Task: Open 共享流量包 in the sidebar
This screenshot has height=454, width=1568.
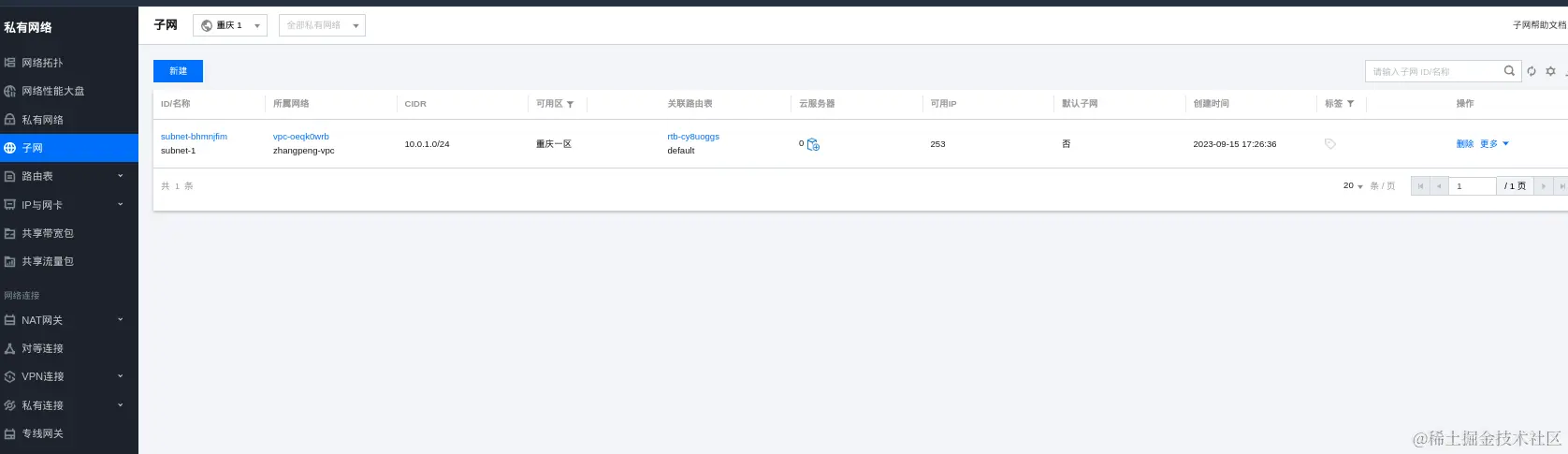Action: (x=69, y=261)
